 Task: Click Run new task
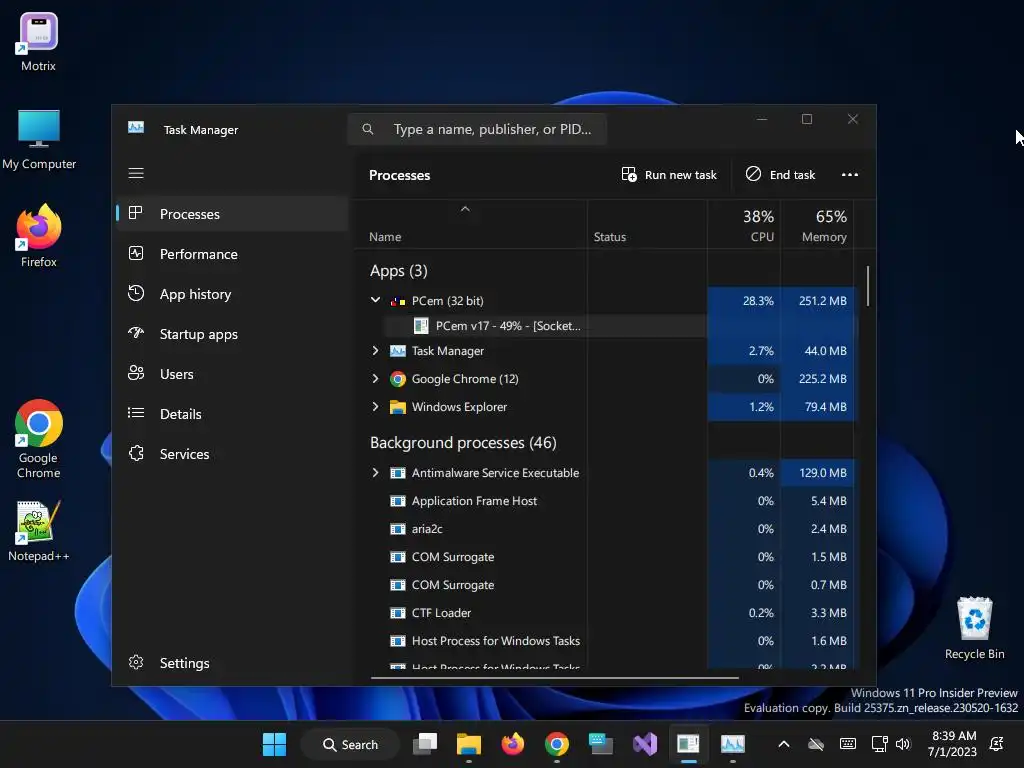coord(669,174)
